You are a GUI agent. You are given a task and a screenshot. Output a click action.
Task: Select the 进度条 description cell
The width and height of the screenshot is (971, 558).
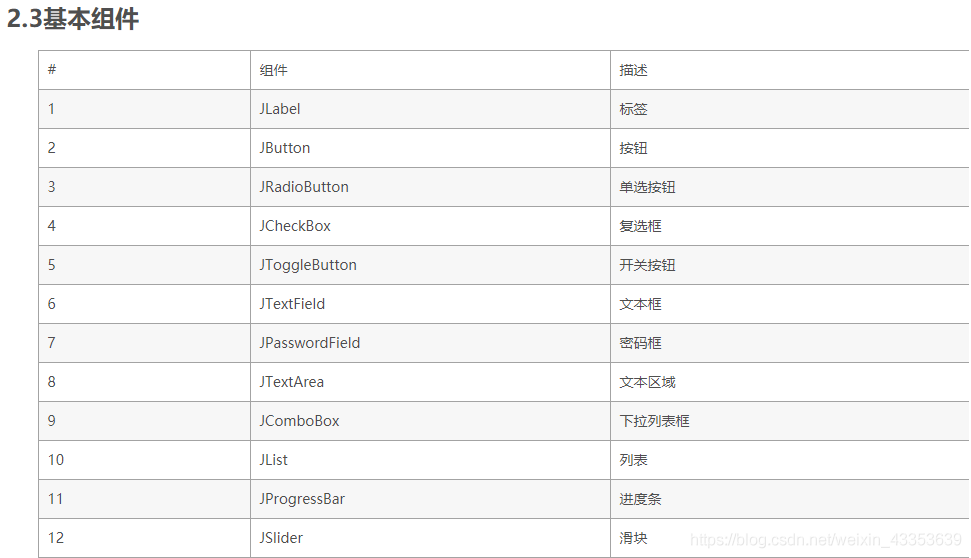coord(640,499)
